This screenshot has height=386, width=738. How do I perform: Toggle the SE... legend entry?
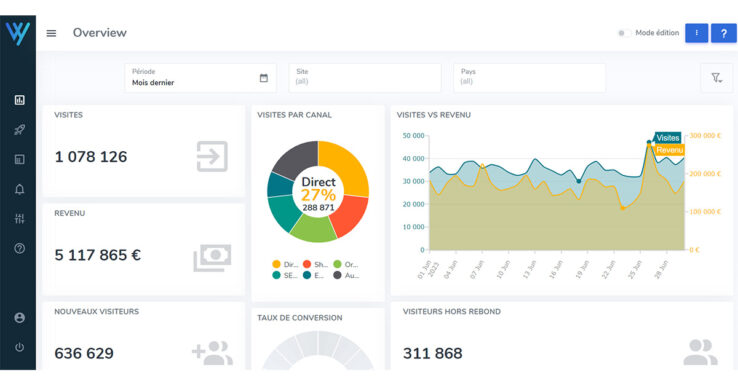(285, 275)
